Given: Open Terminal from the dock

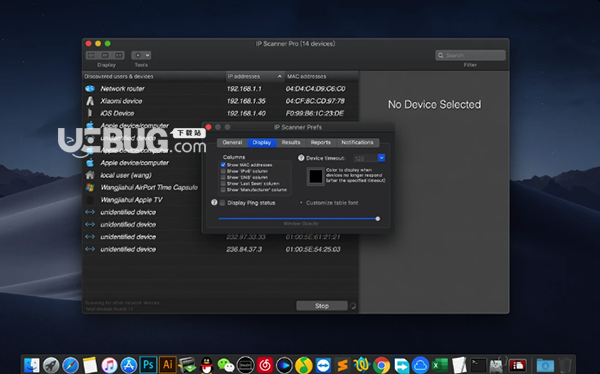Looking at the screenshot, I should tap(478, 365).
